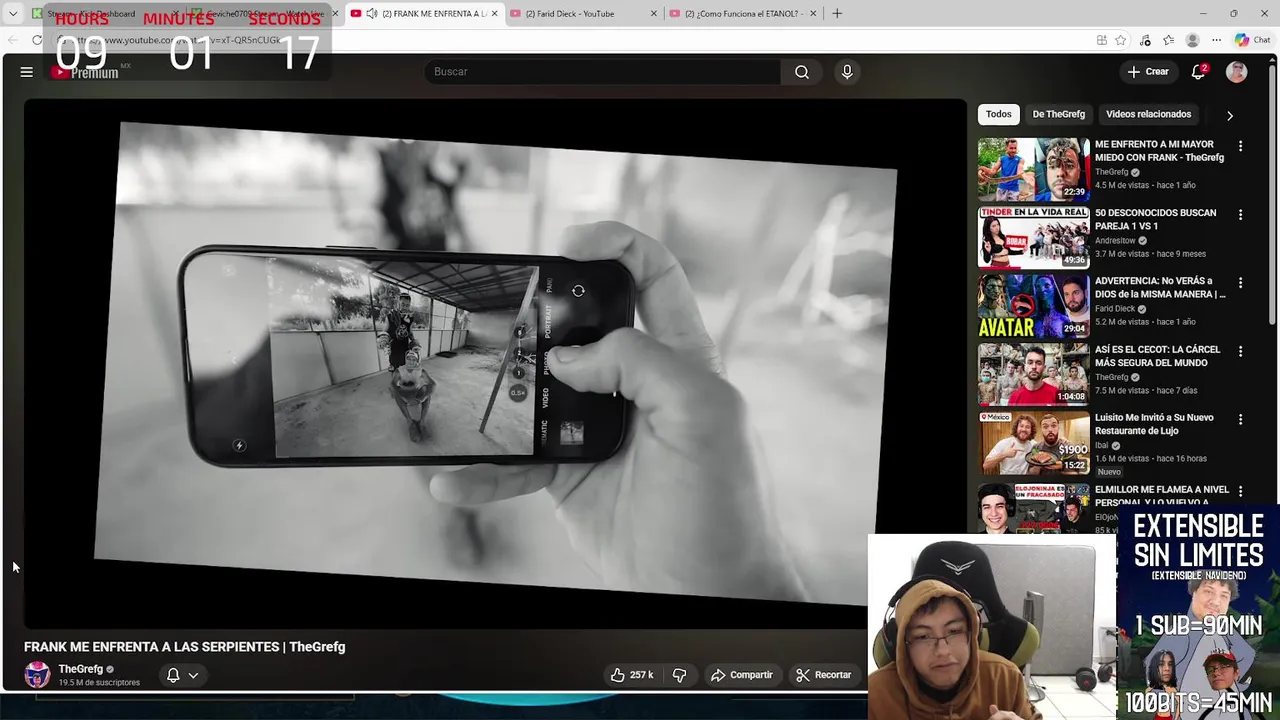The width and height of the screenshot is (1280, 720).
Task: Open title ASÍ ES EL CECOT
Action: coord(1158,356)
